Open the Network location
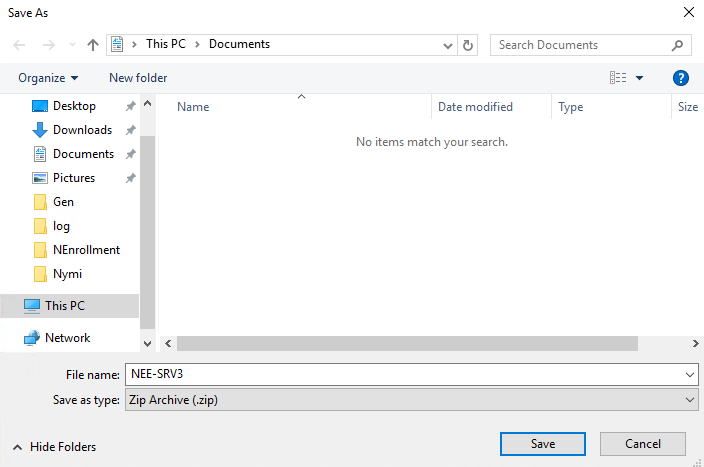704x467 pixels. [67, 338]
